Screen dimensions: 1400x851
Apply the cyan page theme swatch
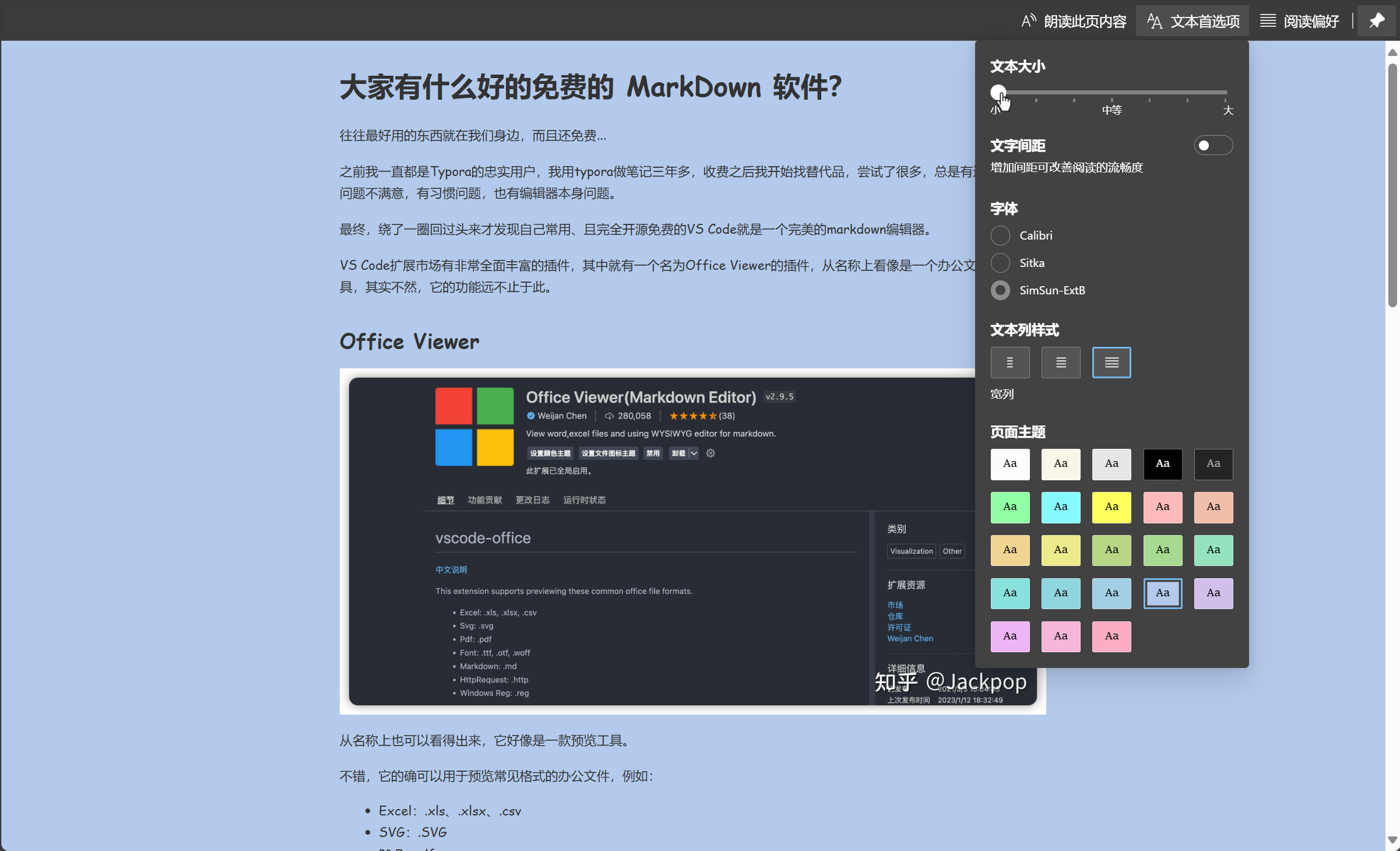[x=1061, y=507]
